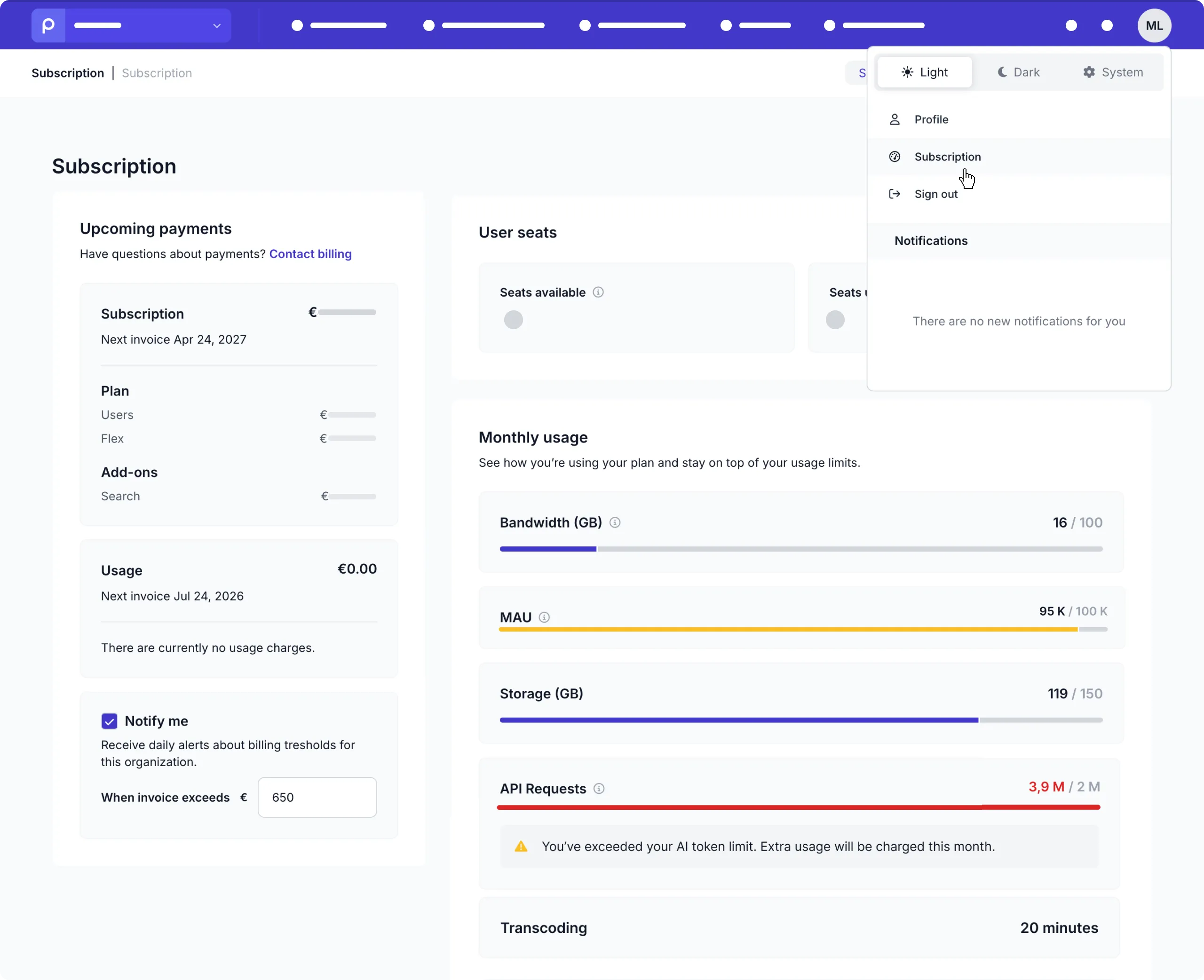Click the P logo icon in header

[x=48, y=25]
